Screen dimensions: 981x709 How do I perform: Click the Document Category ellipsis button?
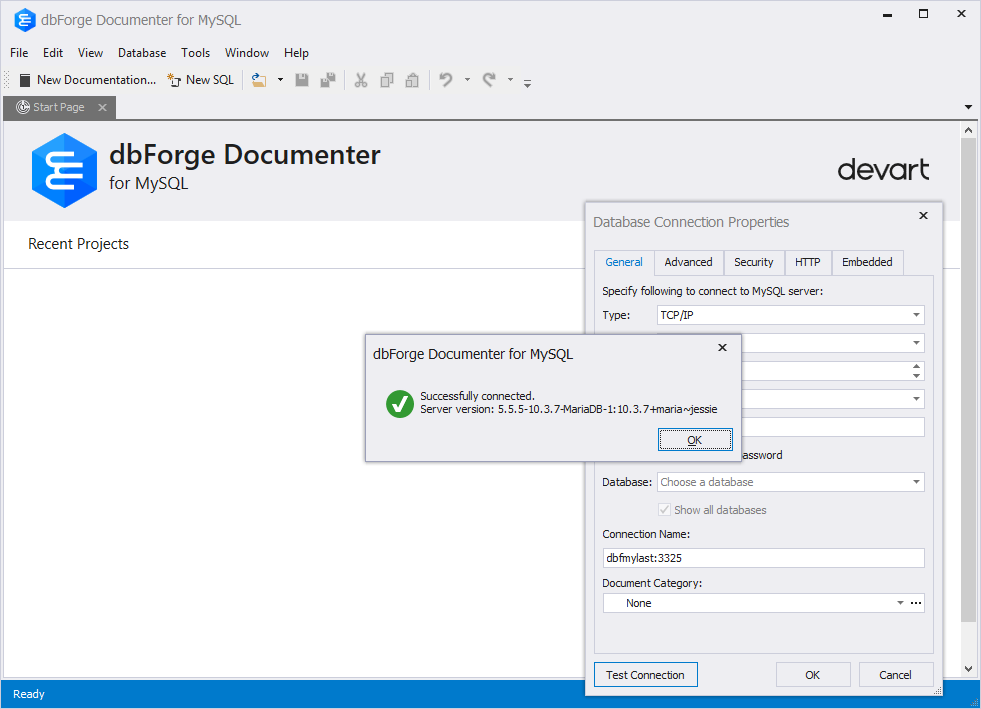(x=916, y=603)
